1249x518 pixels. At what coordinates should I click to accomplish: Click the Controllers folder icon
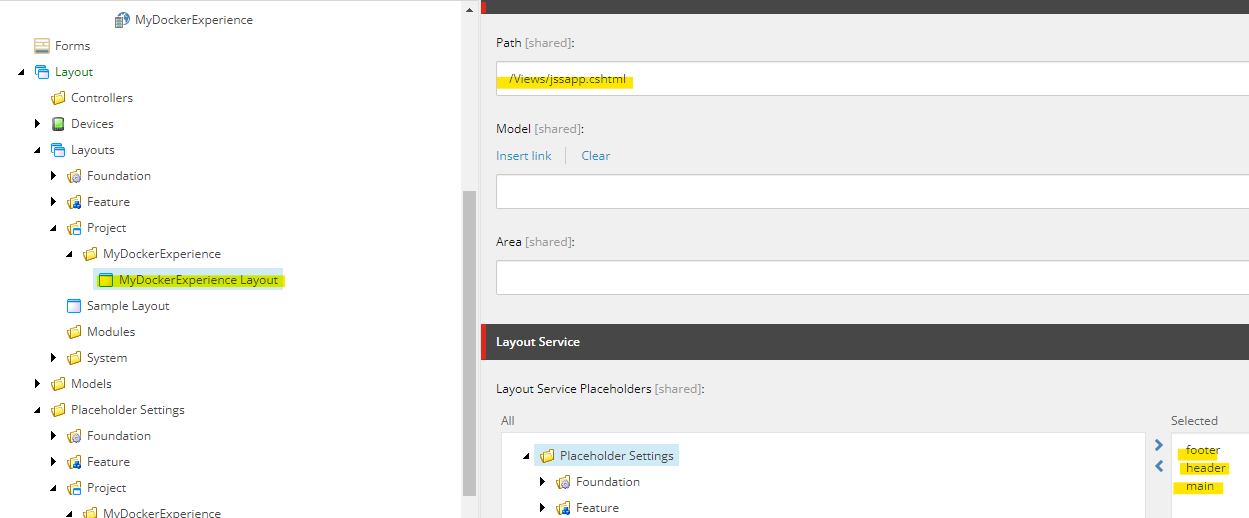pos(58,98)
